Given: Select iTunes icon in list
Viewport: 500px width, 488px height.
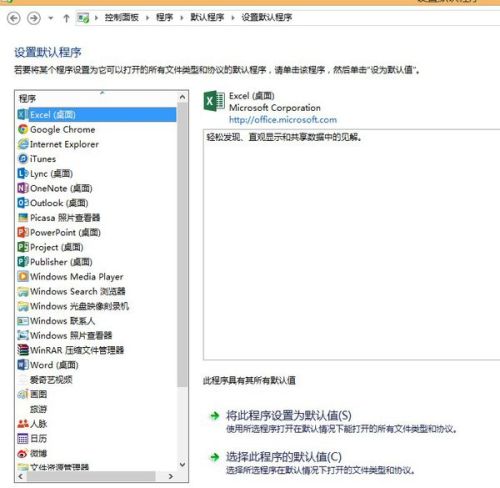Looking at the screenshot, I should tap(23, 159).
